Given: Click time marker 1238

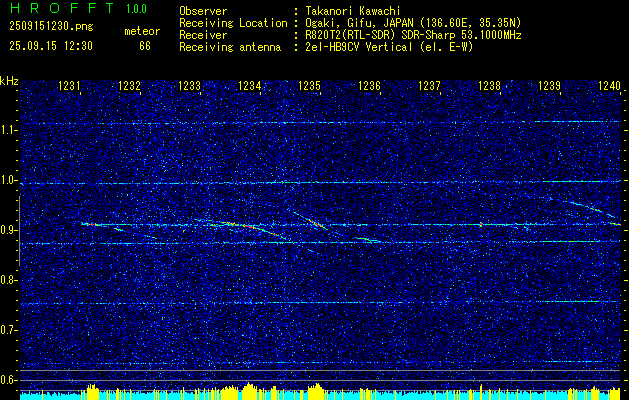Looking at the screenshot, I should click(489, 85).
